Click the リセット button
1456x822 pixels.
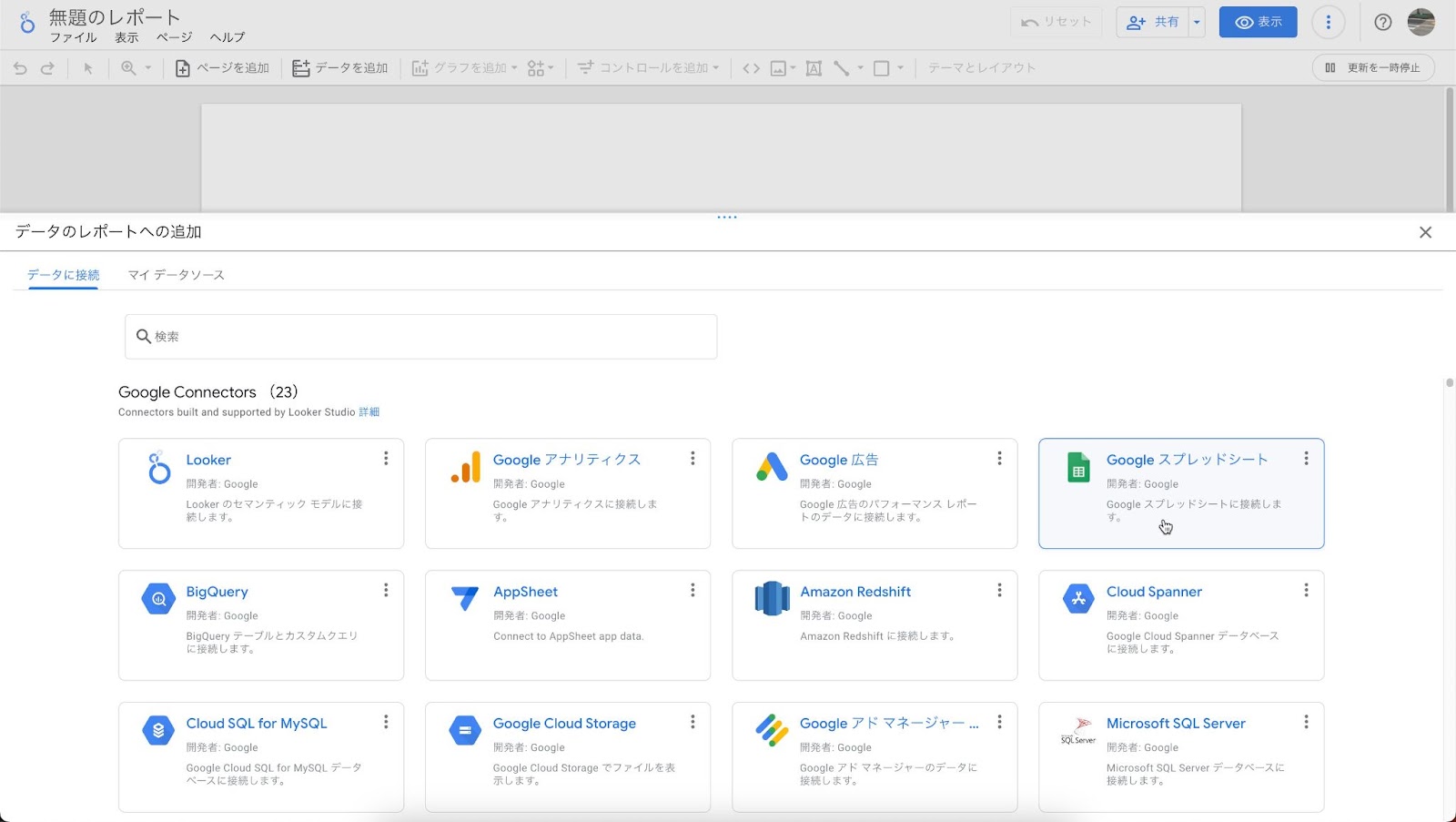click(x=1056, y=22)
